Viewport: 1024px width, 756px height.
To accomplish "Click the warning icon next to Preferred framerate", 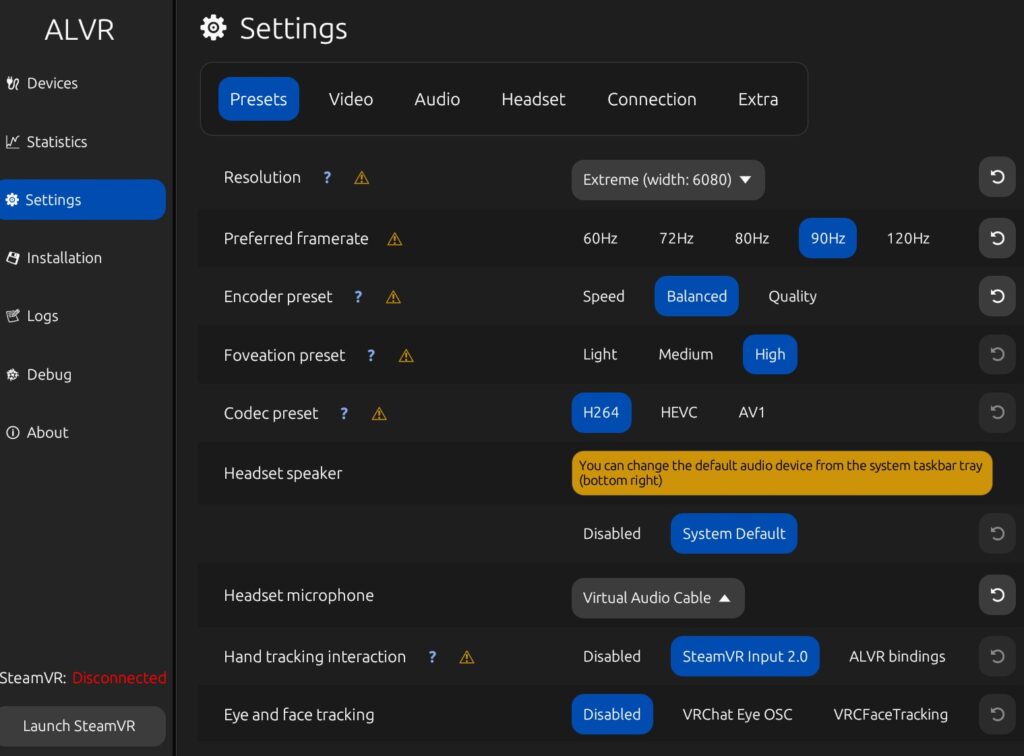I will (x=395, y=239).
